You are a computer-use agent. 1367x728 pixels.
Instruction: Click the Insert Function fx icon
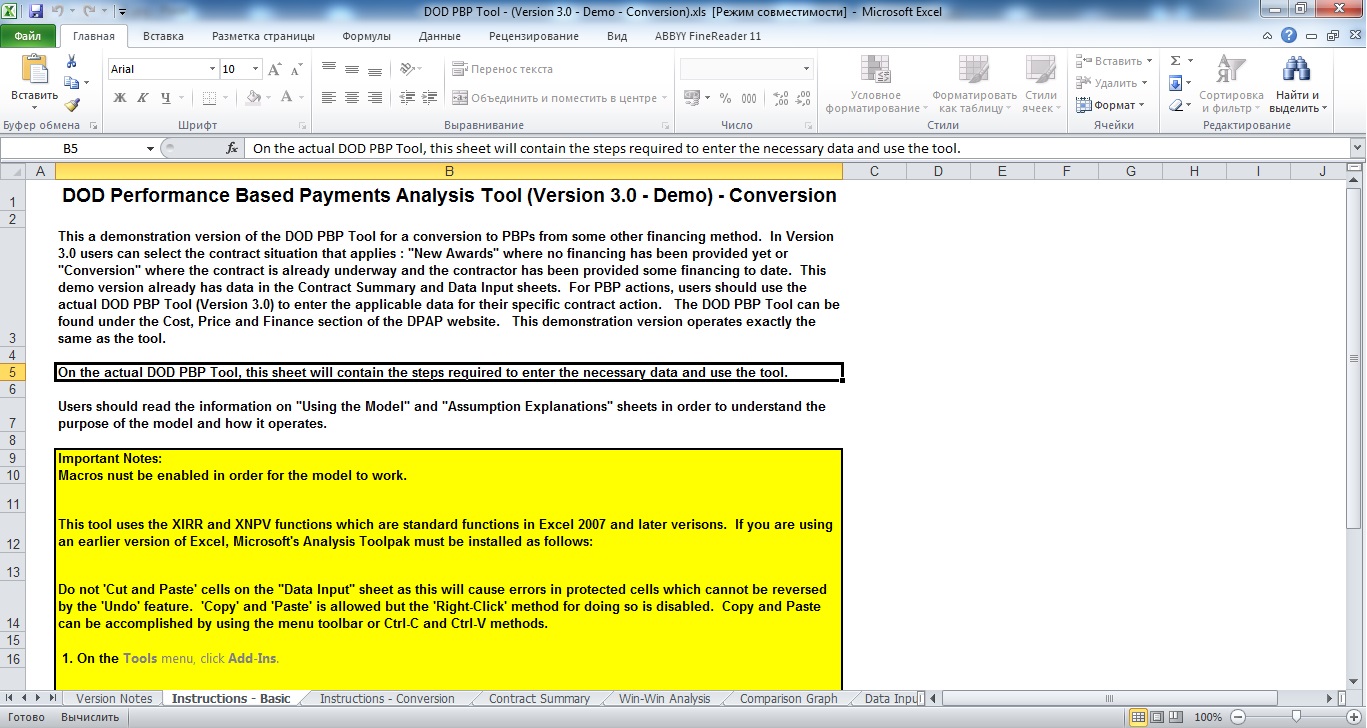232,148
